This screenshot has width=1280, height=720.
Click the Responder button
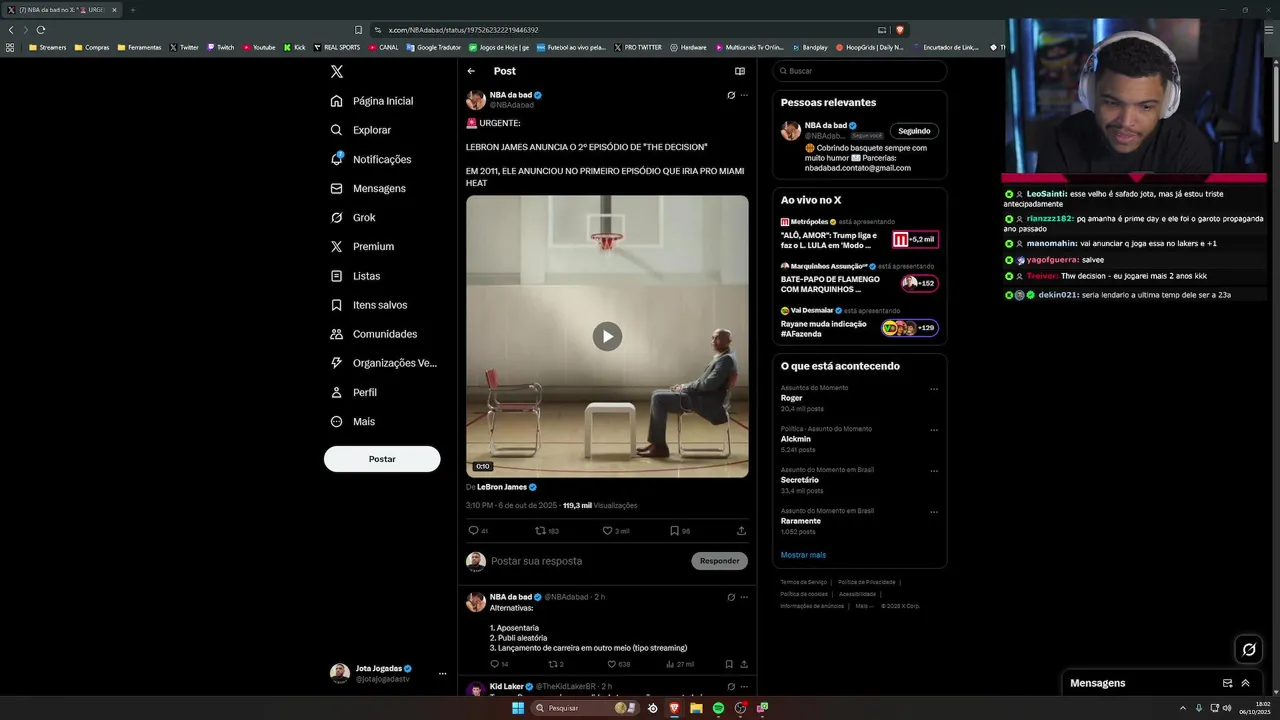[719, 561]
